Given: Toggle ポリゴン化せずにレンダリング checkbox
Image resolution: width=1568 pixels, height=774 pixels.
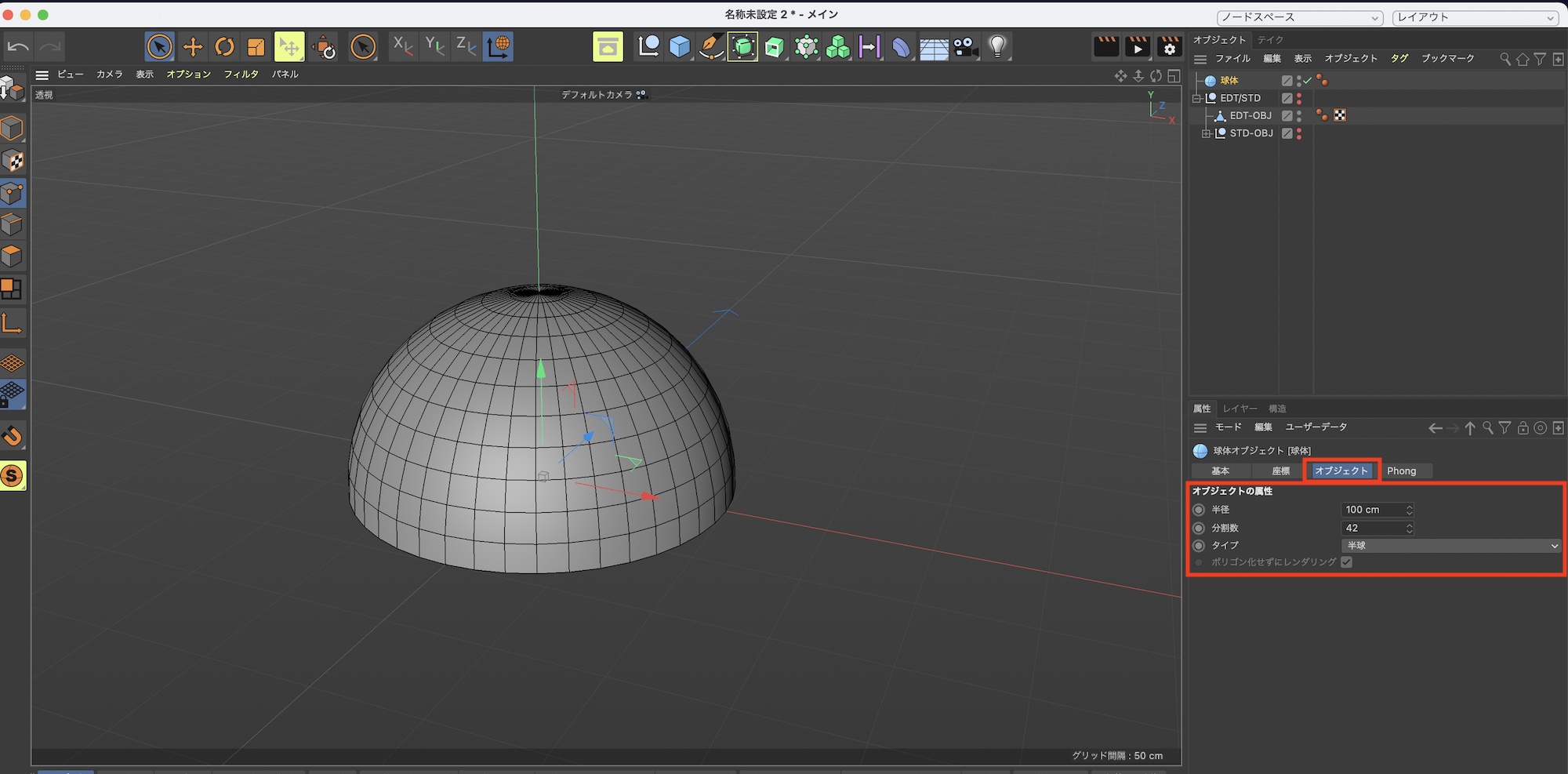Looking at the screenshot, I should pos(1346,562).
